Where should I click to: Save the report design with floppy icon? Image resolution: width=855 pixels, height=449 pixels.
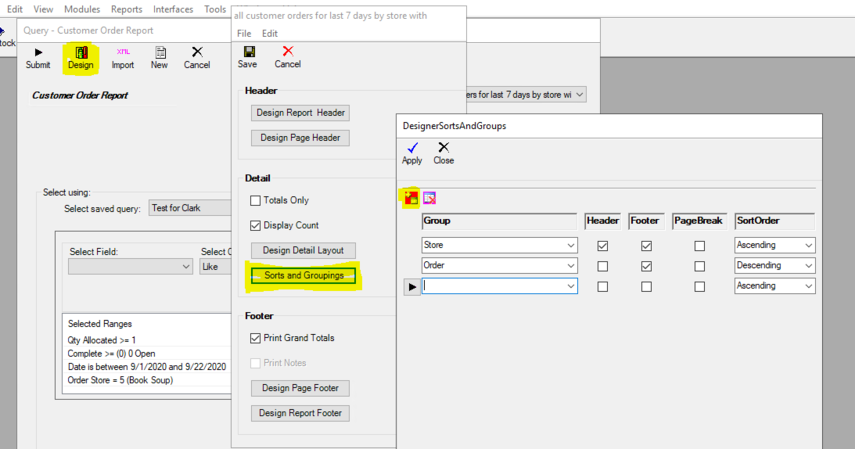coord(248,57)
